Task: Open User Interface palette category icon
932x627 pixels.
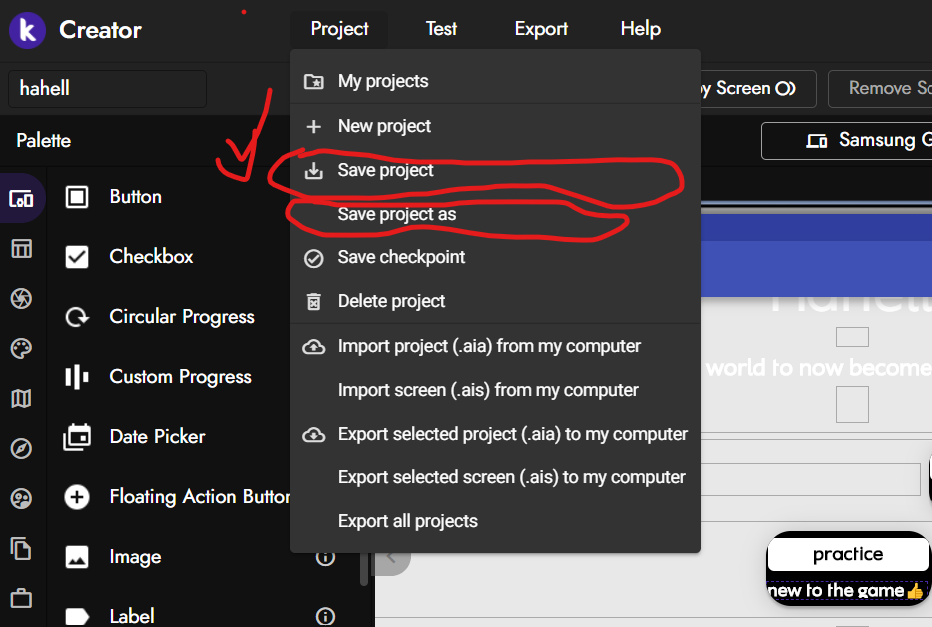Action: [x=21, y=199]
